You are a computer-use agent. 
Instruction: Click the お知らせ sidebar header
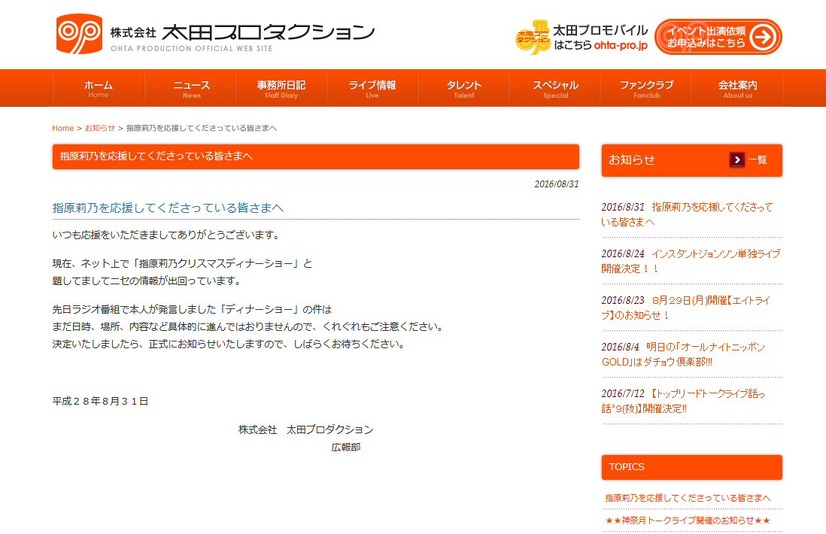click(692, 160)
